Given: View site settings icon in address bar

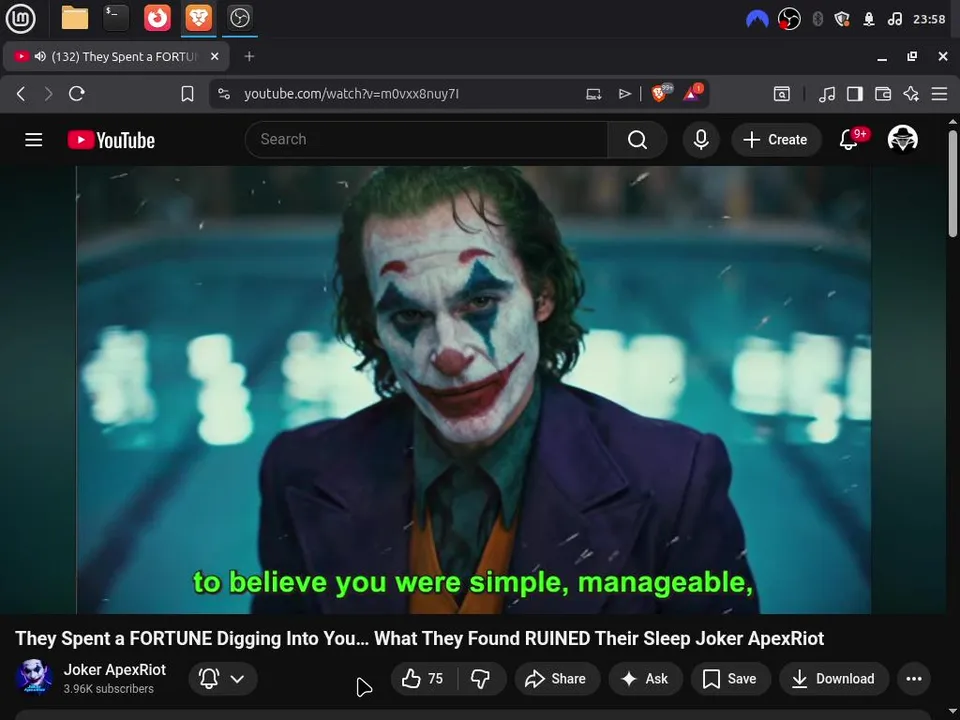Looking at the screenshot, I should coord(224,94).
